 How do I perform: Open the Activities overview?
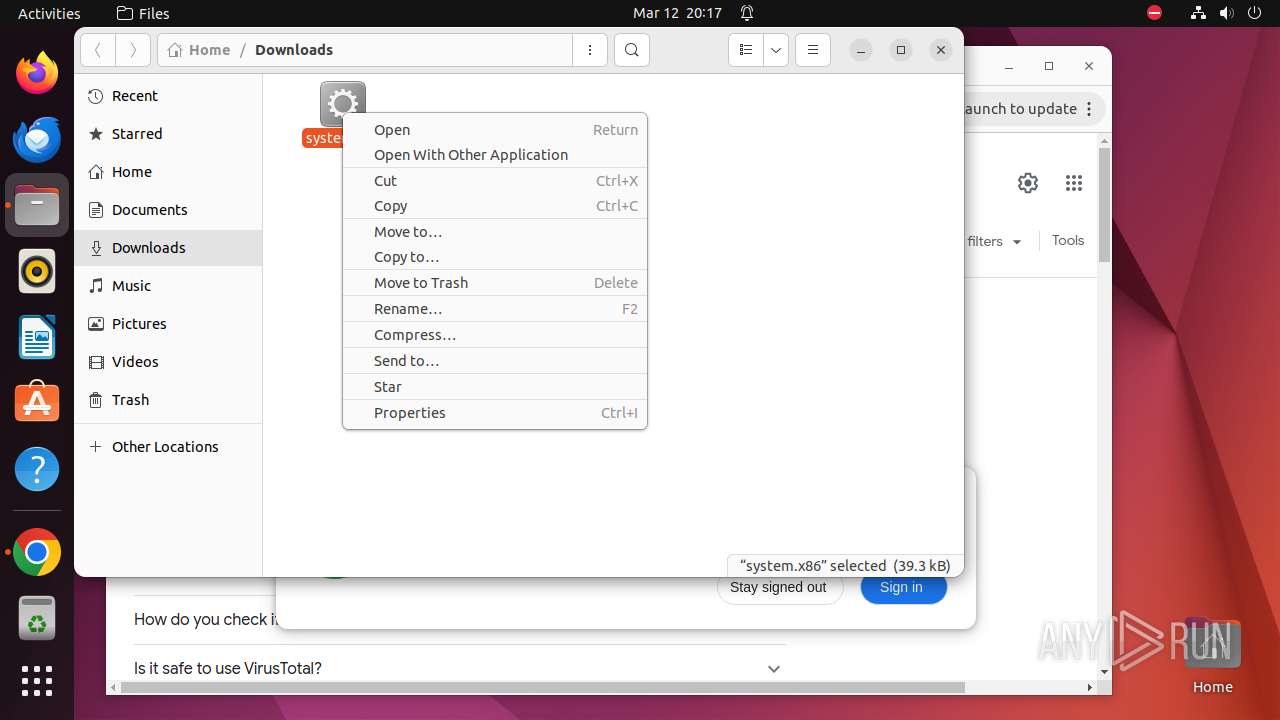click(x=49, y=13)
